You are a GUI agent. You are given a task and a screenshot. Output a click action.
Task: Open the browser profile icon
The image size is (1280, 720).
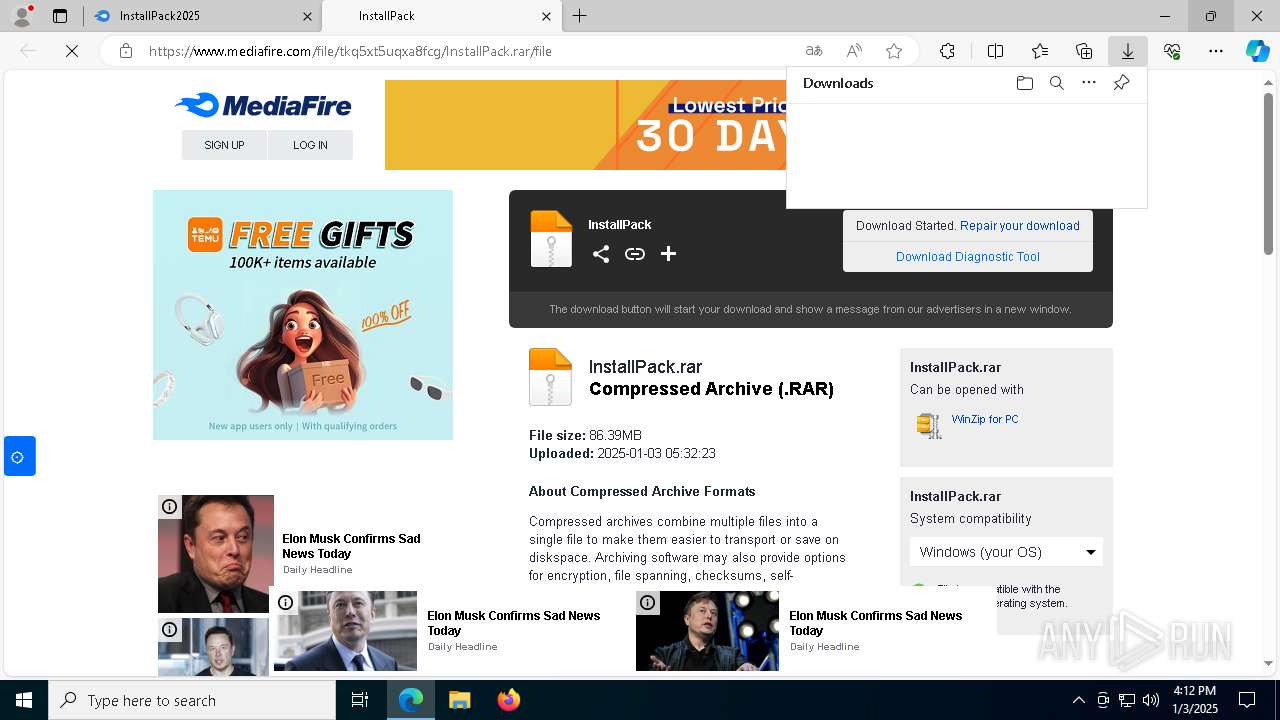click(x=21, y=16)
